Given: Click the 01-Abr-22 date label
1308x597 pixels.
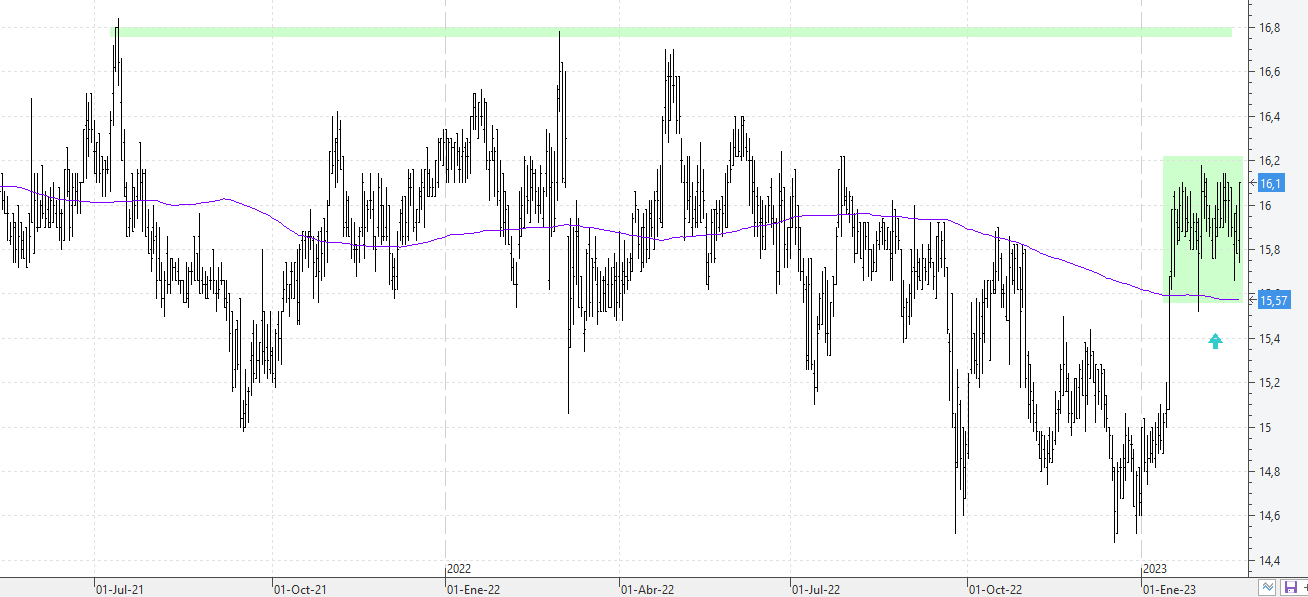Looking at the screenshot, I should (x=648, y=590).
